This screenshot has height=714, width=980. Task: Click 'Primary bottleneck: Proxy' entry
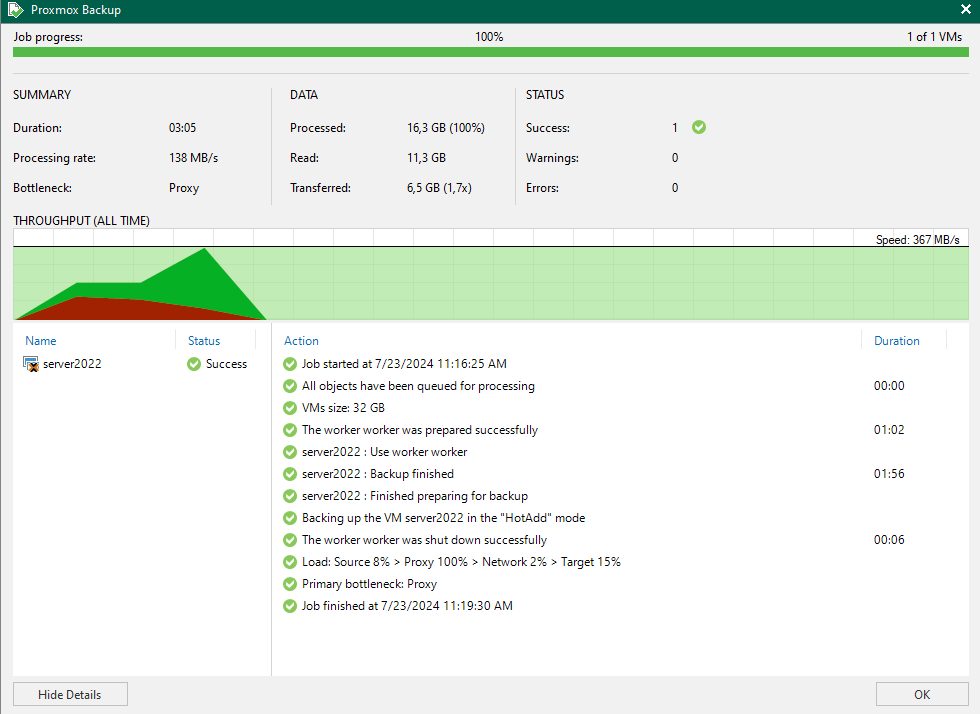369,584
